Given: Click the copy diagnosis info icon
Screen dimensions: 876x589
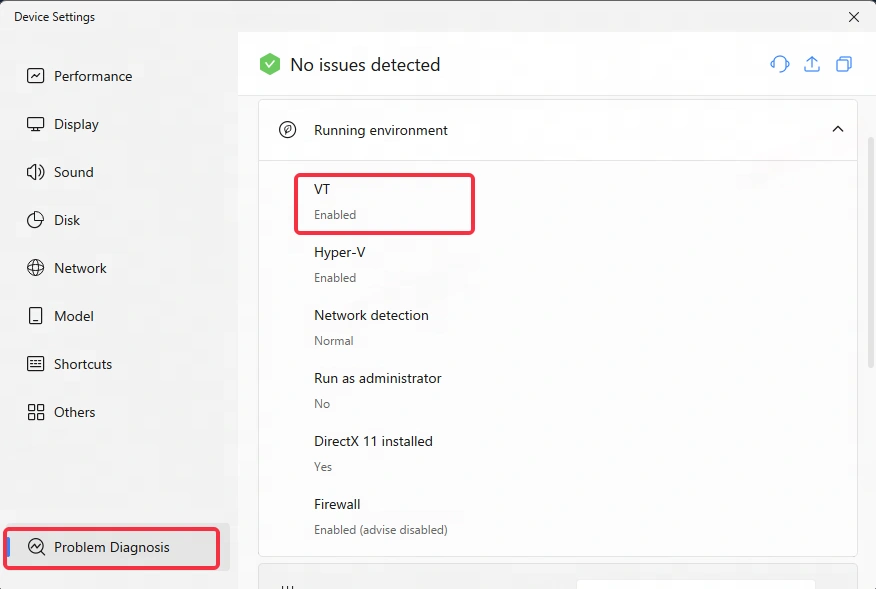Looking at the screenshot, I should click(844, 64).
